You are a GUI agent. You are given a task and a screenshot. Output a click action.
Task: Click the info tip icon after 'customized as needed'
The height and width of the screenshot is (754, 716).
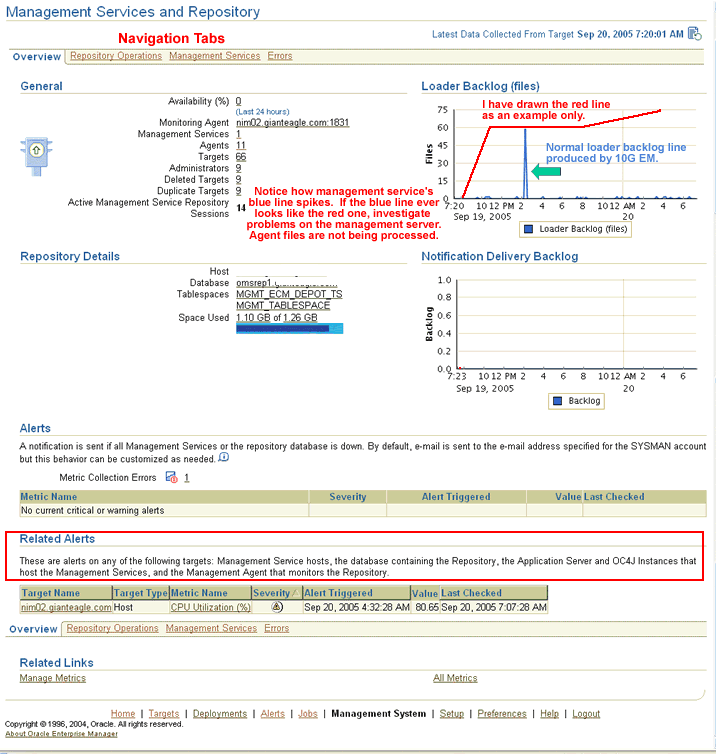[224, 458]
